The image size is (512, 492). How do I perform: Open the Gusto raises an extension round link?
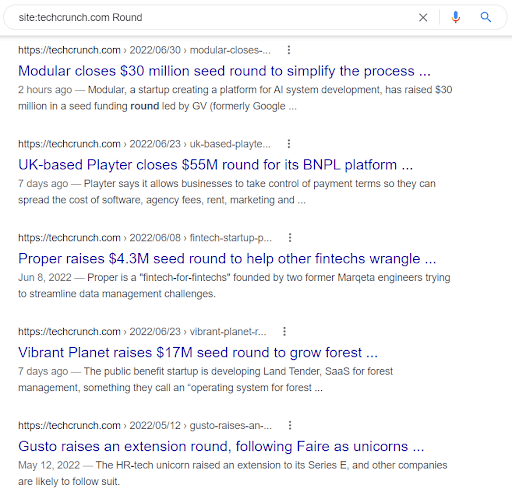pos(221,447)
